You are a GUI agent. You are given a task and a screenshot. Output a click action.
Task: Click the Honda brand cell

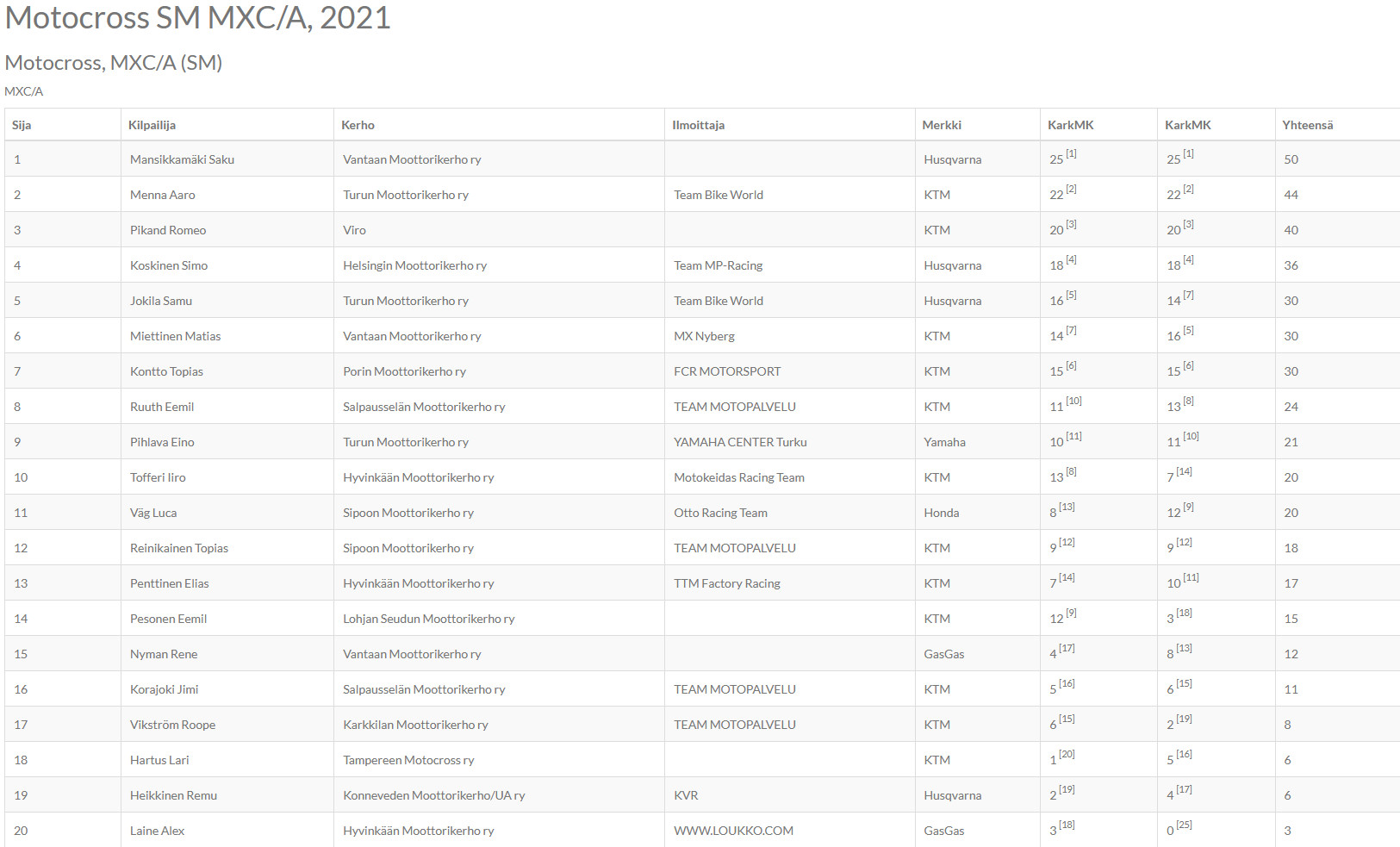click(x=941, y=513)
